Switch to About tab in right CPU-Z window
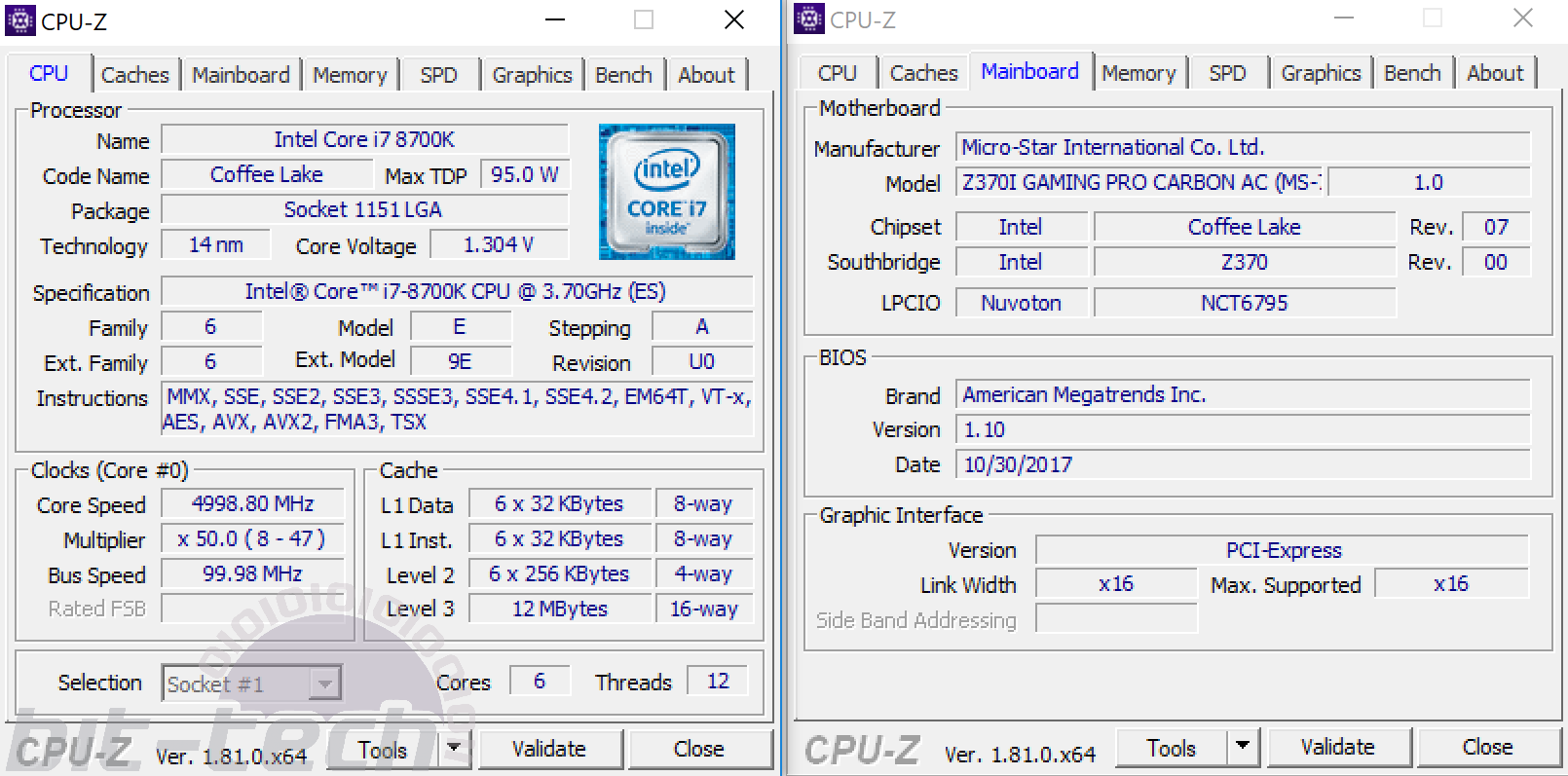 tap(1496, 73)
